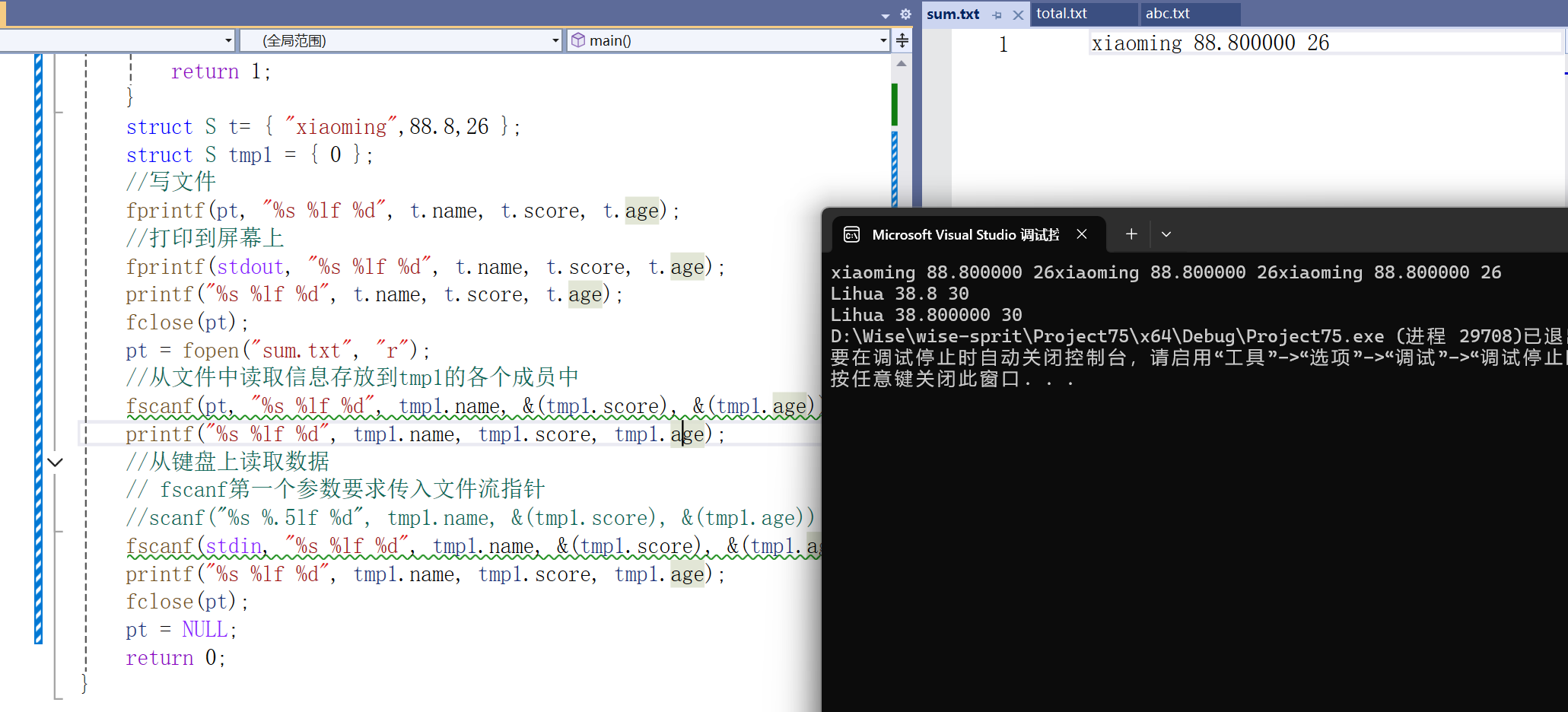Click the gear settings icon above editor
Viewport: 1568px width, 712px height.
pos(905,14)
